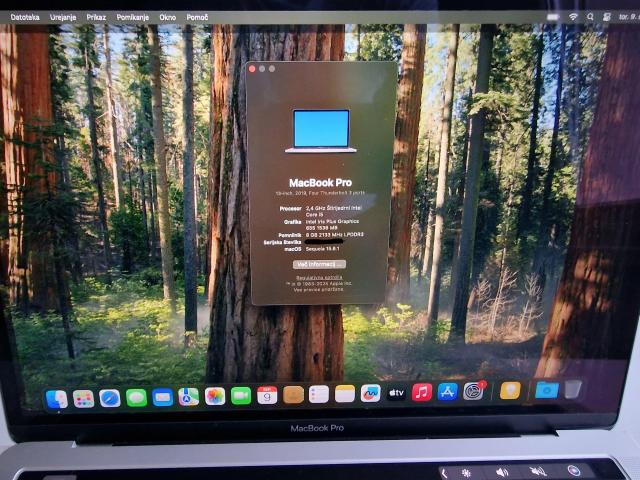Viewport: 640px width, 480px height.
Task: Open the Apple TV app in the Dock
Action: click(396, 393)
